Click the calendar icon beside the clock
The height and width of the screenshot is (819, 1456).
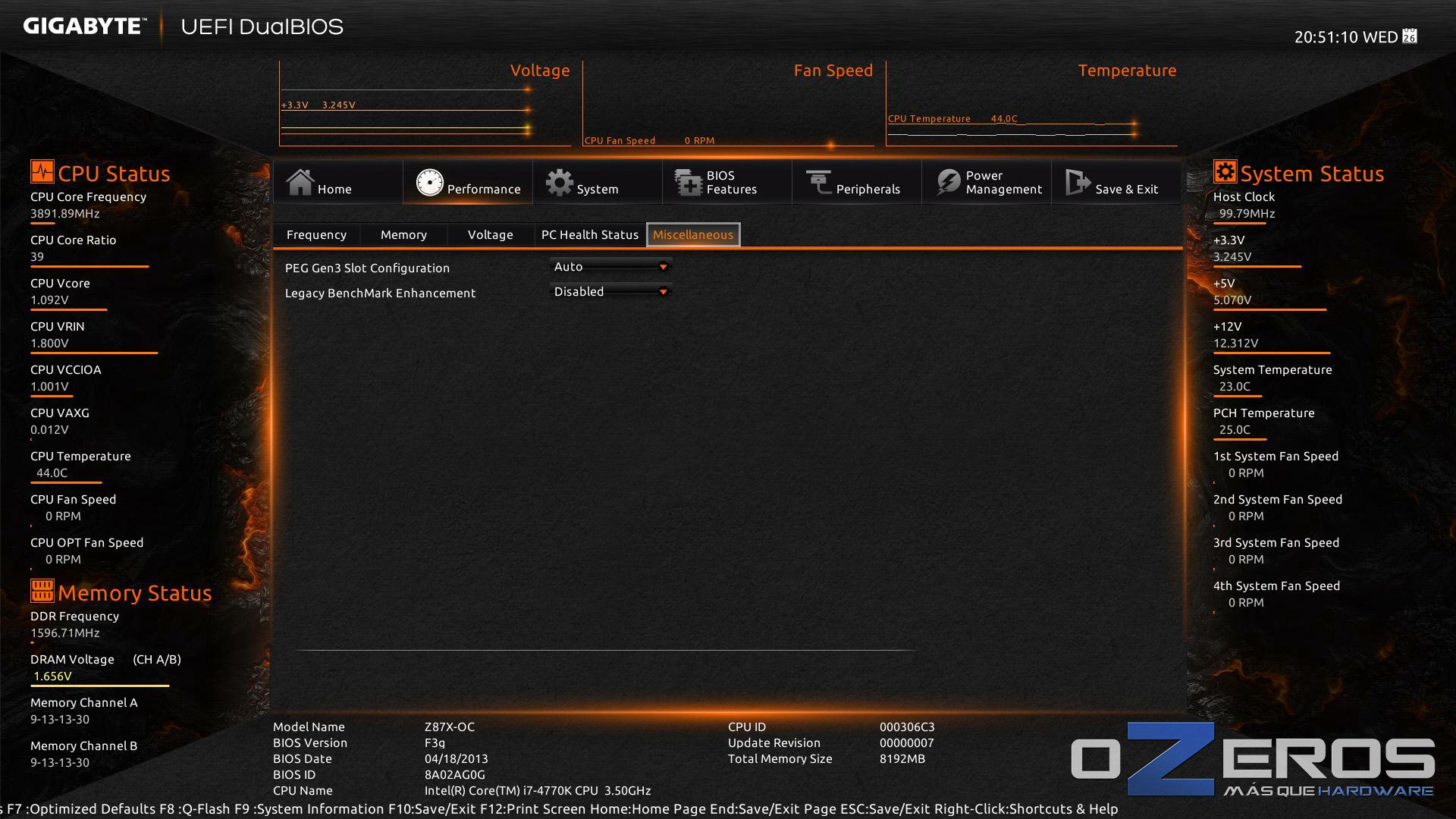[x=1410, y=36]
